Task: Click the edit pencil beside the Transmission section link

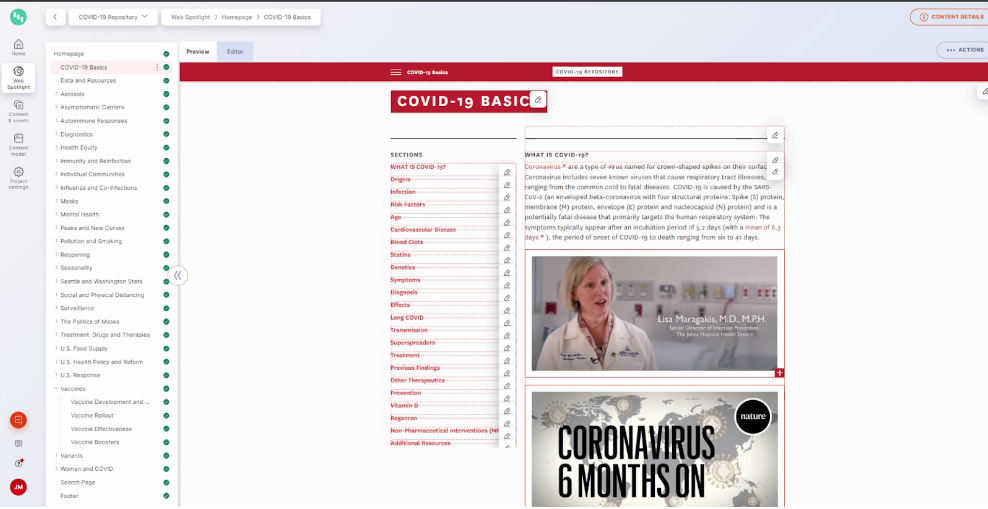Action: click(507, 336)
